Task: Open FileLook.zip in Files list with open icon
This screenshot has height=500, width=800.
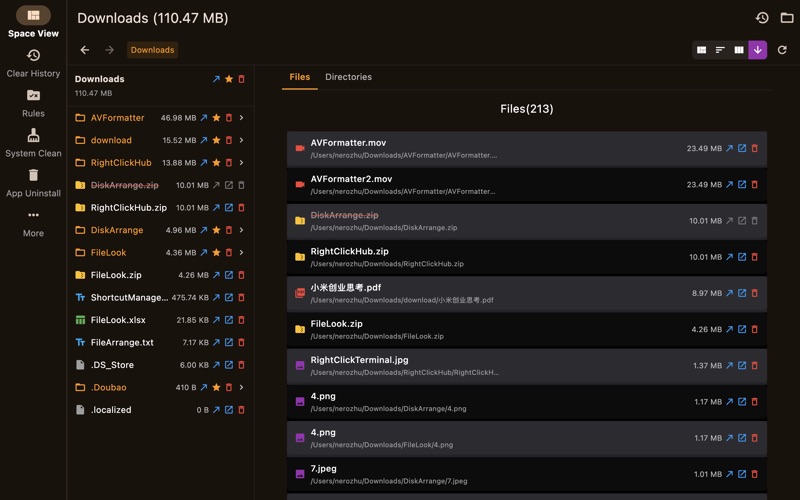Action: (x=742, y=330)
